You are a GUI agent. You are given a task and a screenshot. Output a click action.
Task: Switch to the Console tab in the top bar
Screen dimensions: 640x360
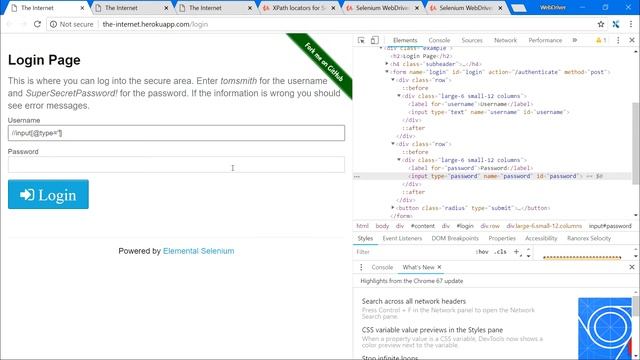click(439, 40)
